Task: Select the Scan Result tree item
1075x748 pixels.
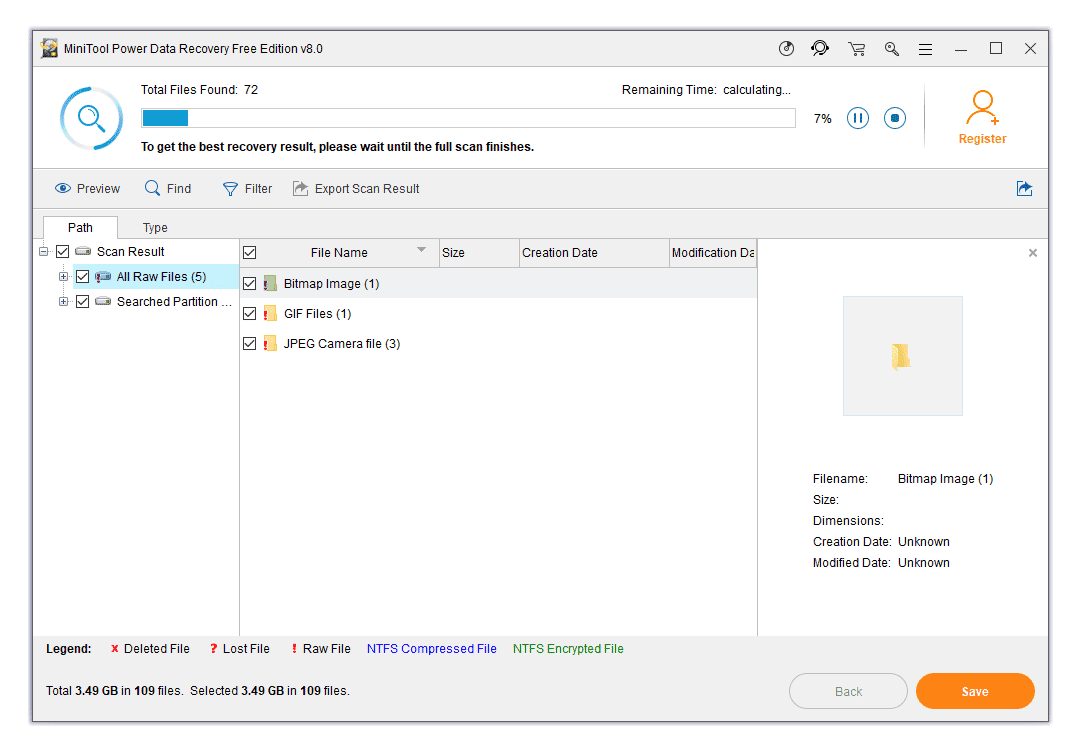Action: point(130,252)
